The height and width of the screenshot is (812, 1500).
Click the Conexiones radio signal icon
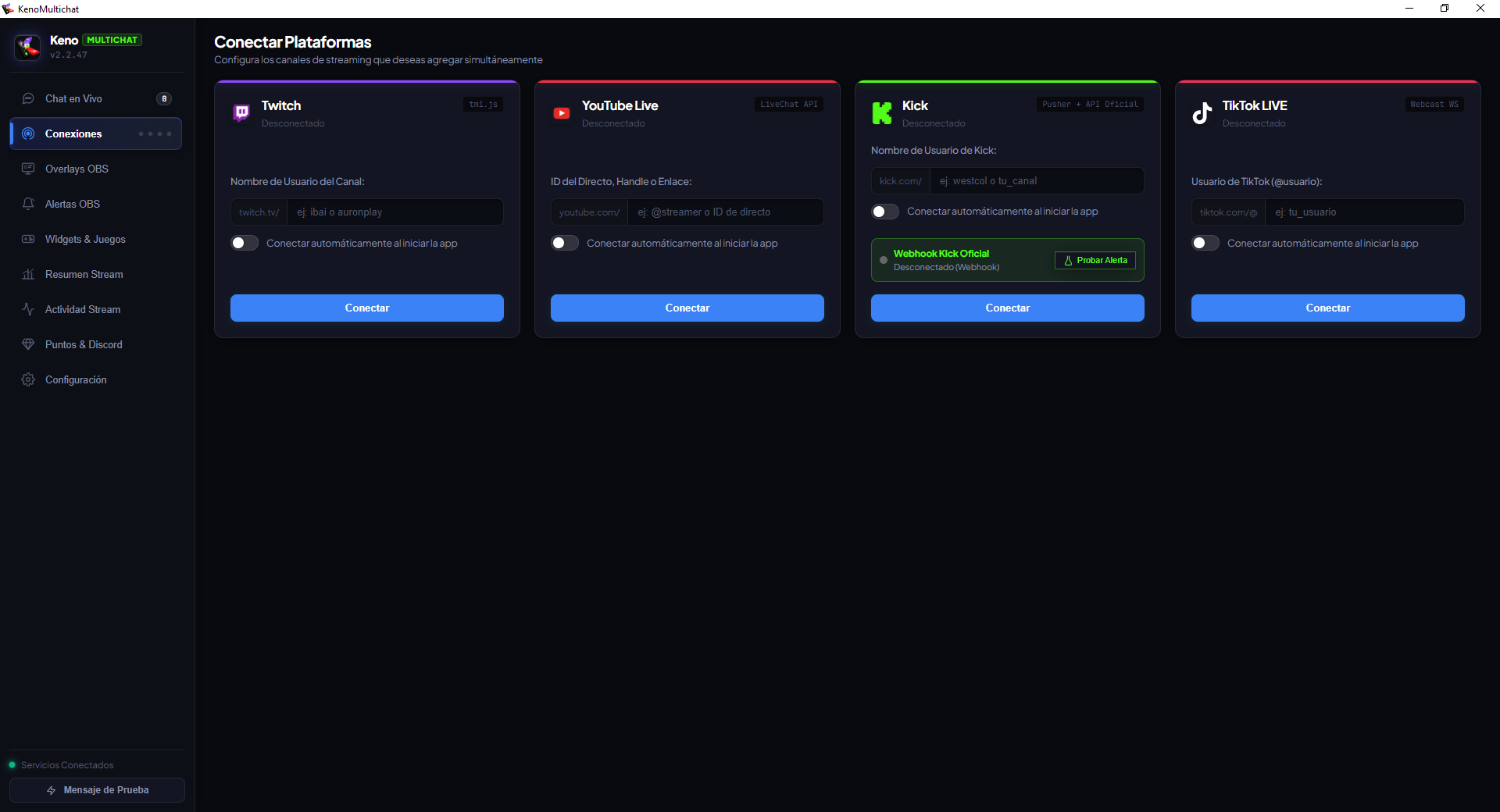click(x=28, y=134)
